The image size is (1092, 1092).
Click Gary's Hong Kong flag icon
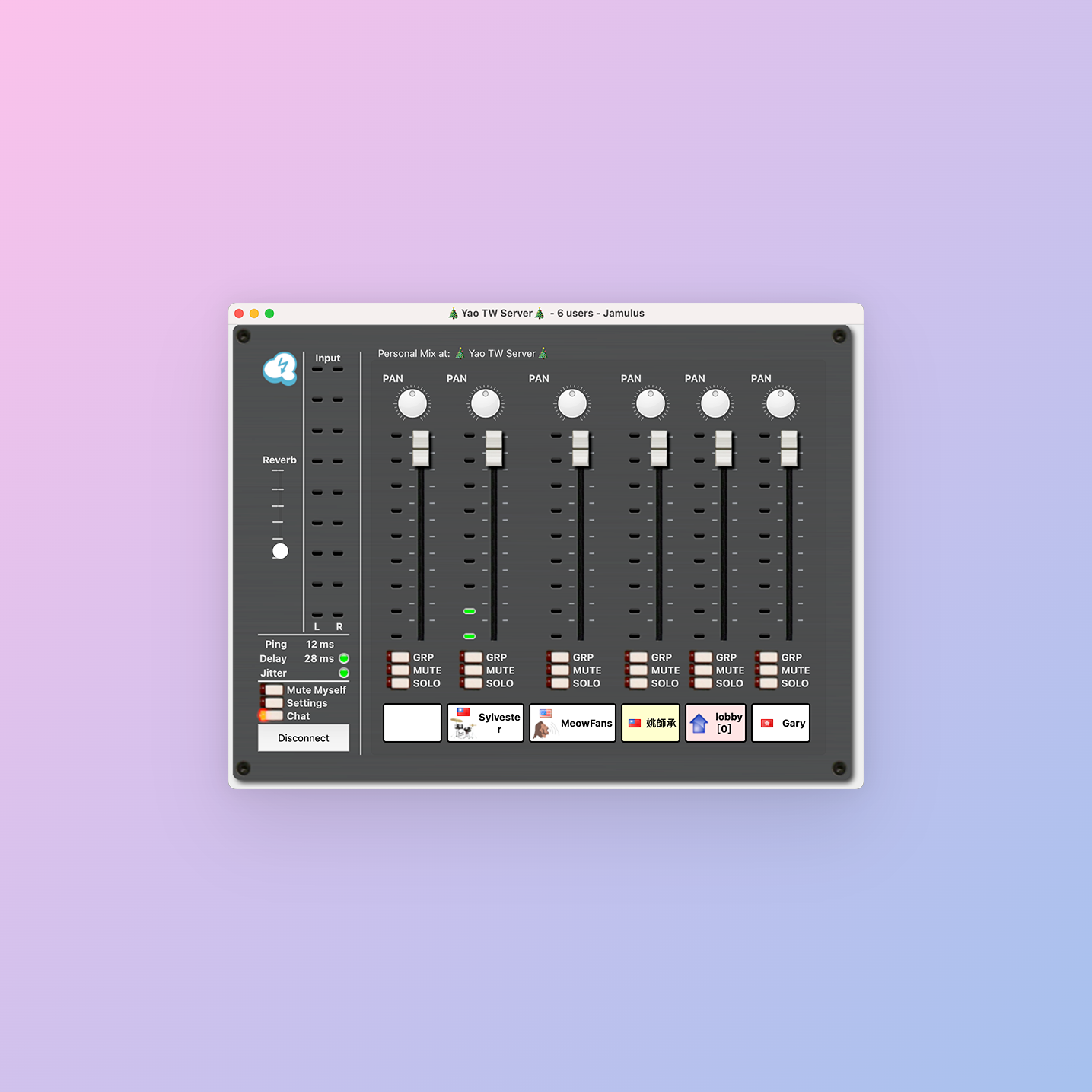tap(767, 723)
